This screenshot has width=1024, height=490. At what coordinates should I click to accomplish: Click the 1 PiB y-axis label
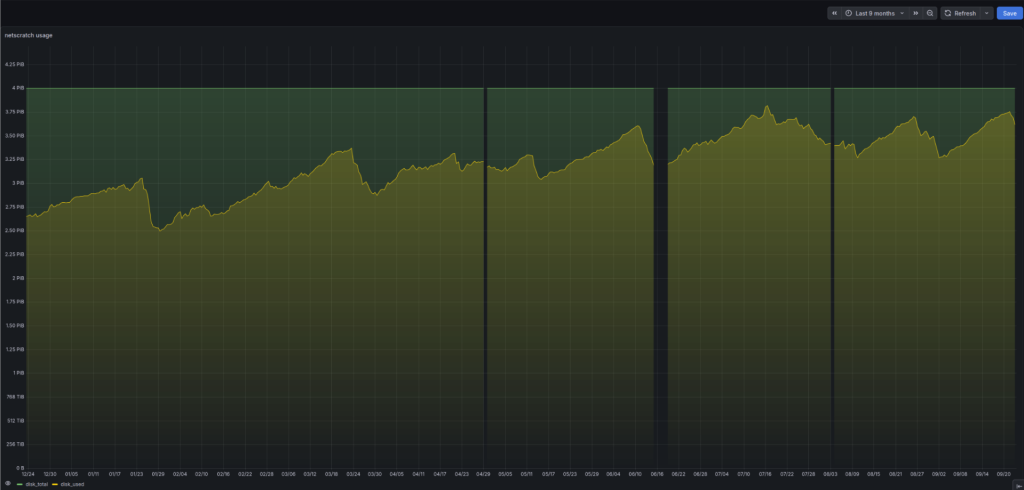coord(20,373)
